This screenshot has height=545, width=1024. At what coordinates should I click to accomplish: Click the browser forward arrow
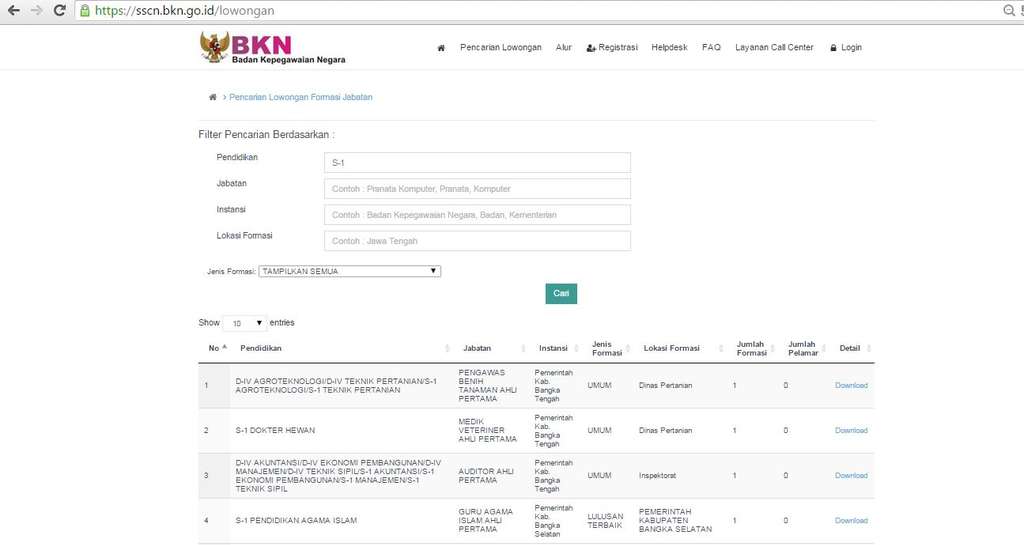coord(37,10)
